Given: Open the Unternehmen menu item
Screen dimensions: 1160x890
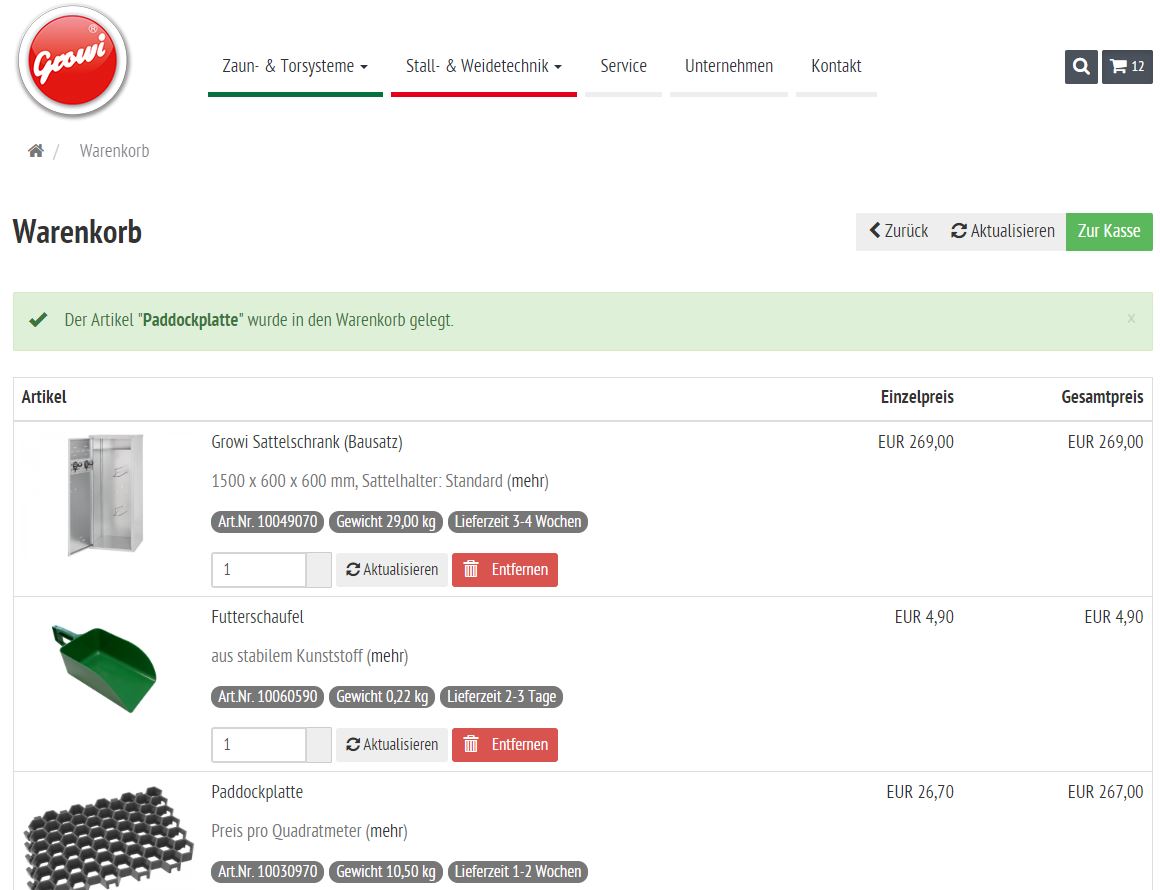Looking at the screenshot, I should tap(729, 66).
